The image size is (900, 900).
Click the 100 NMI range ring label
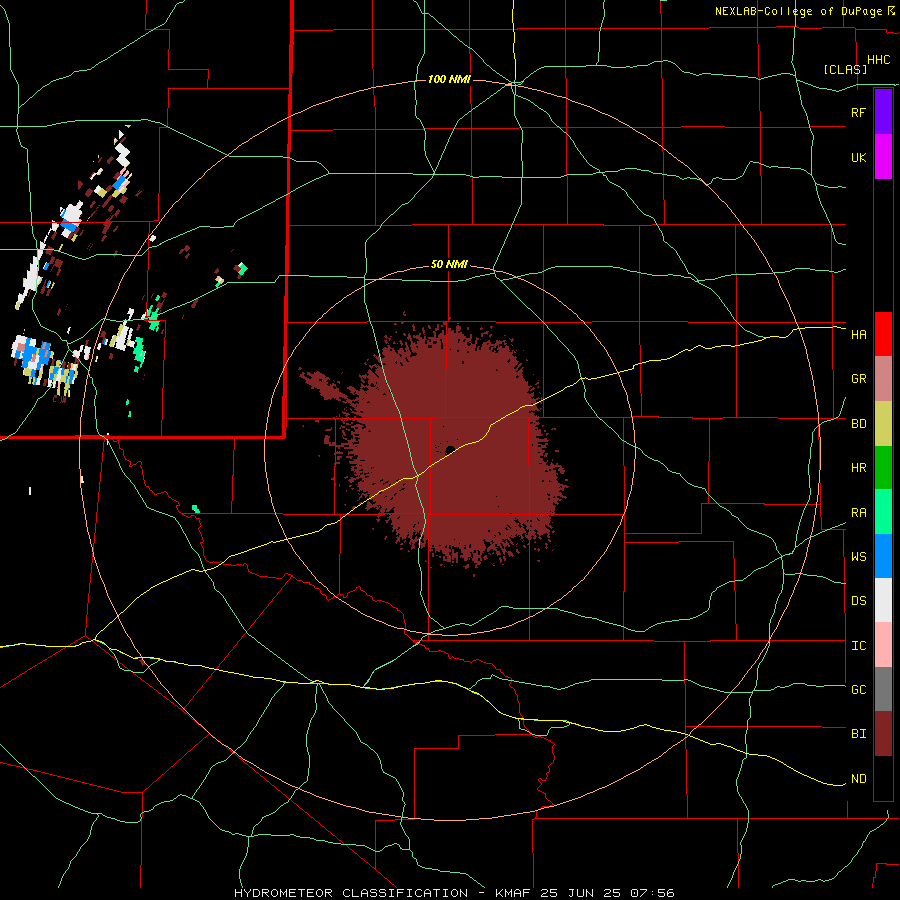point(449,79)
